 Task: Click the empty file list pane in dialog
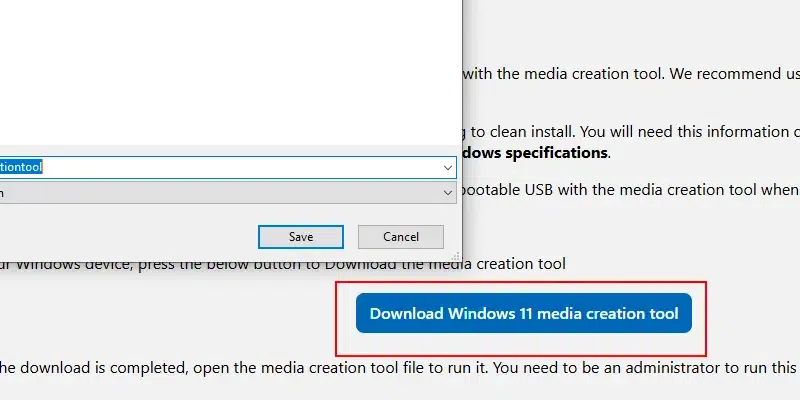click(x=230, y=71)
